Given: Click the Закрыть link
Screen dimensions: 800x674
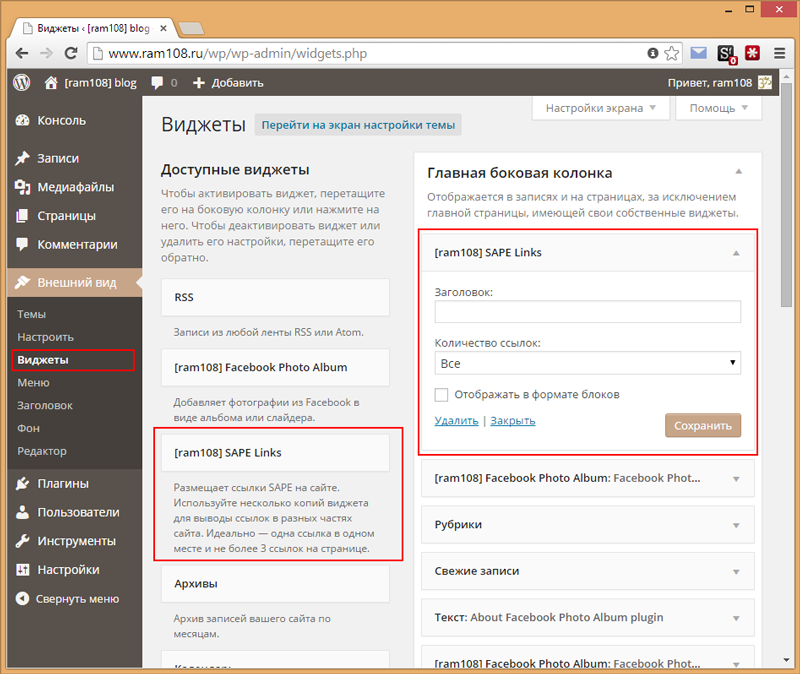Looking at the screenshot, I should tap(513, 421).
